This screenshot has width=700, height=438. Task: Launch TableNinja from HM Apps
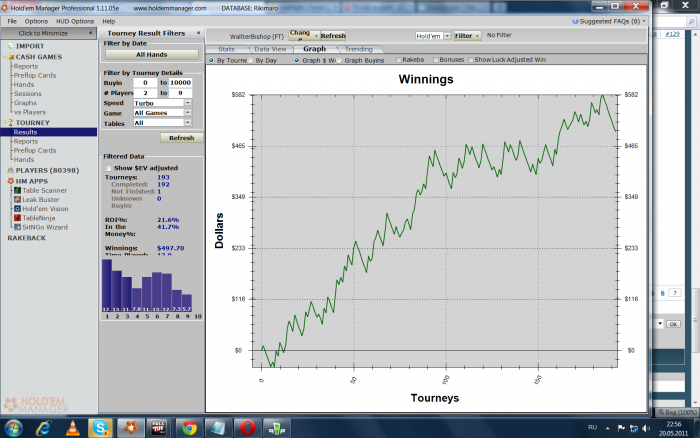tap(38, 218)
